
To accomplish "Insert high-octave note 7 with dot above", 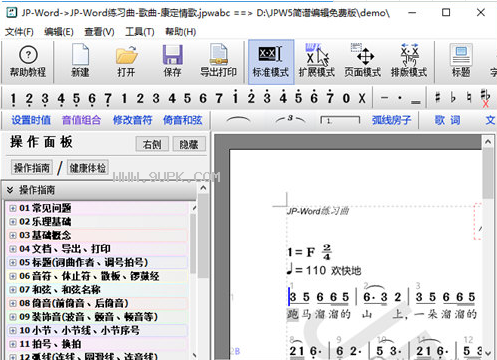I will tap(330, 98).
